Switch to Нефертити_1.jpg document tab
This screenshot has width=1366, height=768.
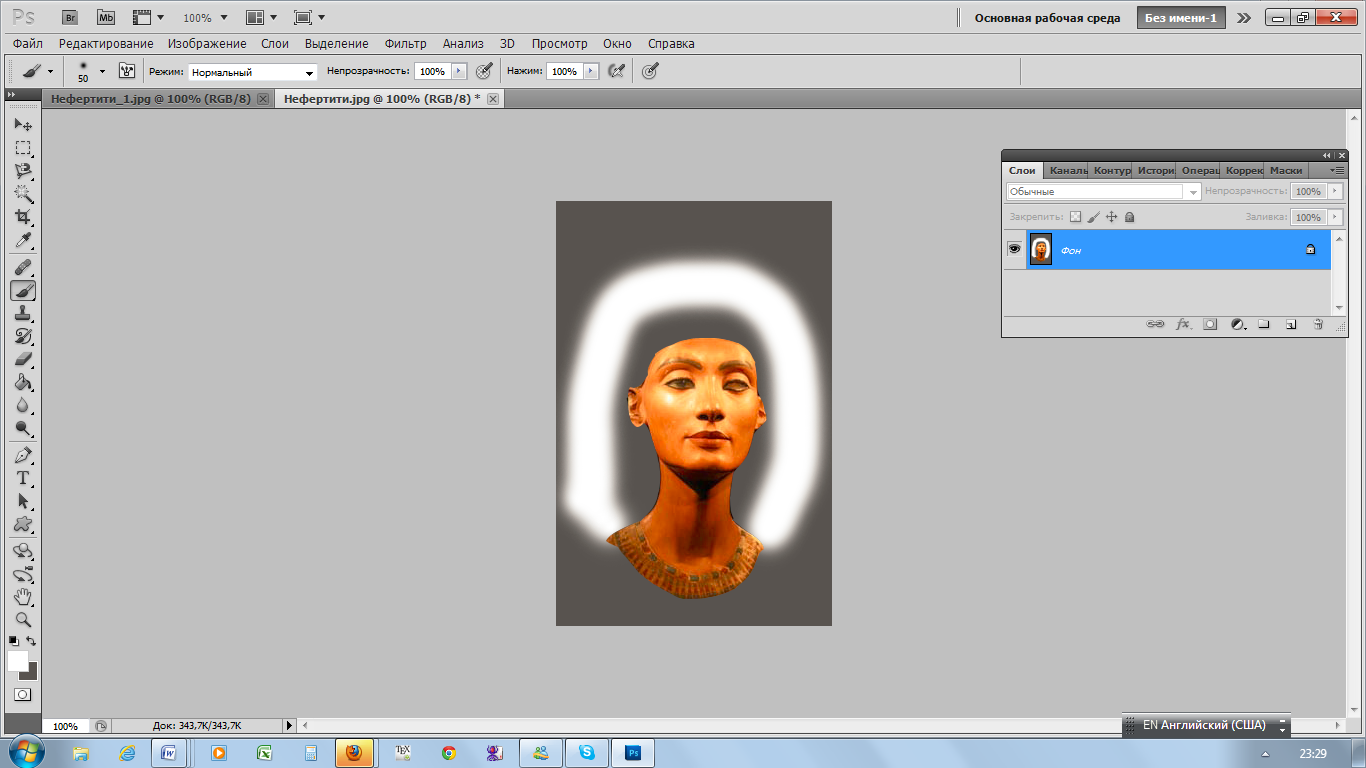click(x=151, y=99)
